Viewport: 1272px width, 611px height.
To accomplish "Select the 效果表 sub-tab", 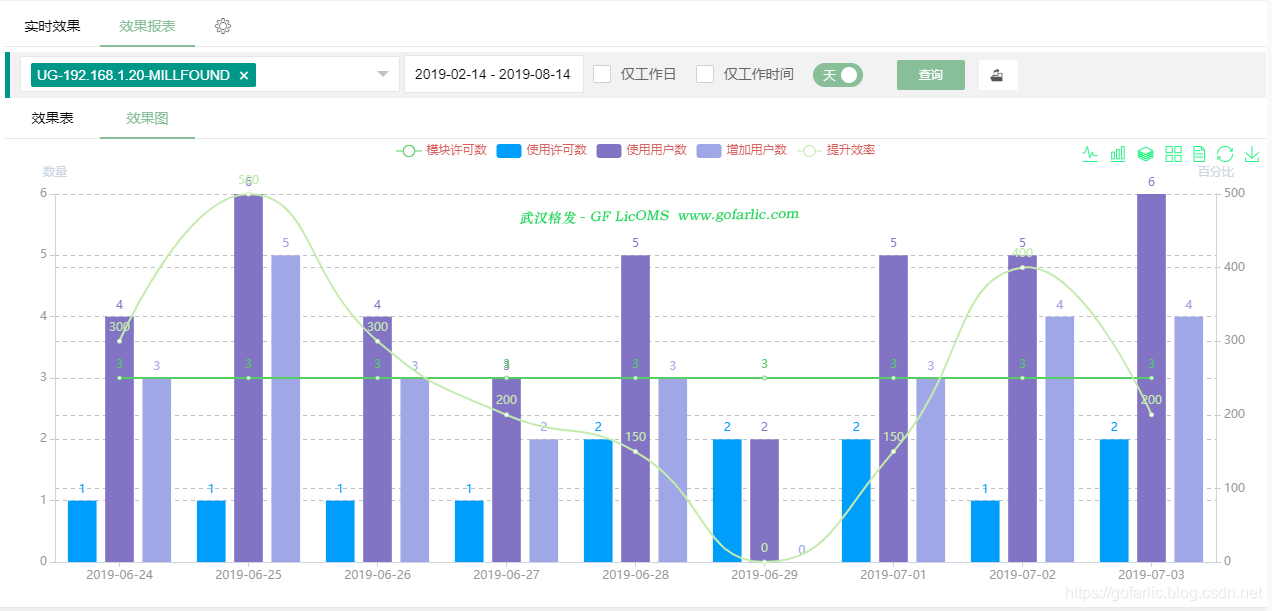I will (52, 118).
